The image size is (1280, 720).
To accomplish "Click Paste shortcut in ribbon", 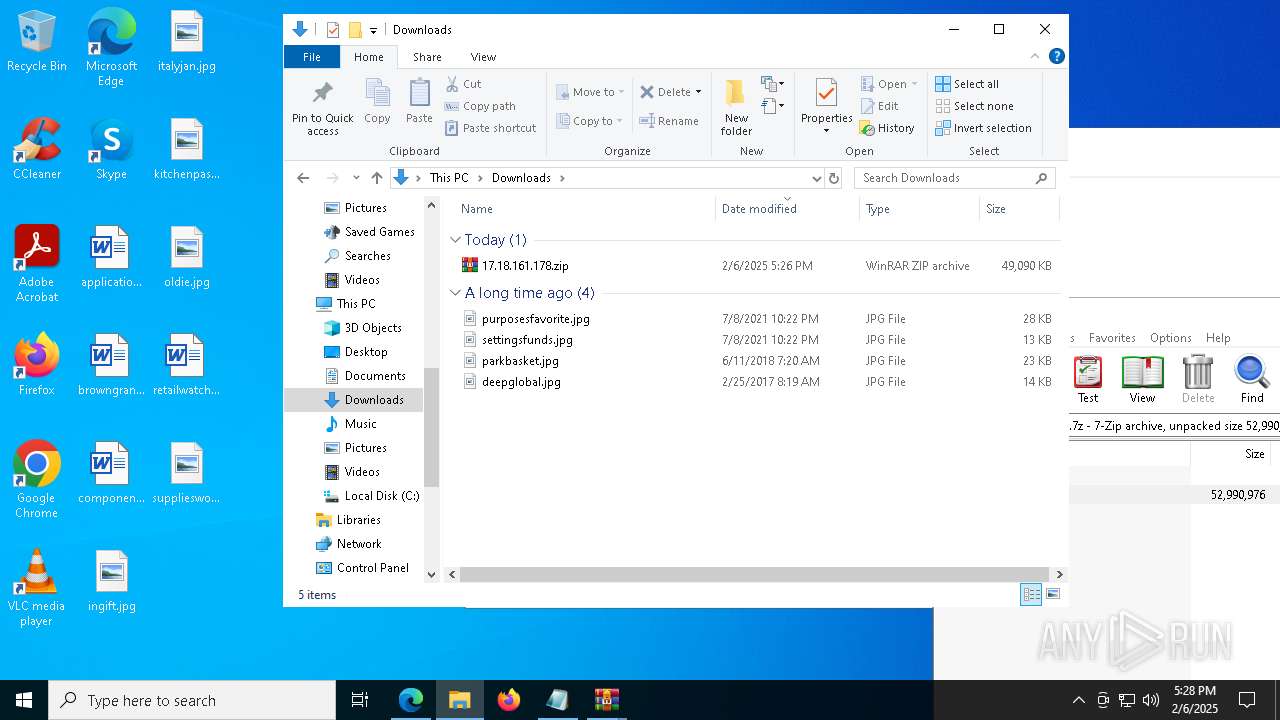I will click(x=490, y=128).
